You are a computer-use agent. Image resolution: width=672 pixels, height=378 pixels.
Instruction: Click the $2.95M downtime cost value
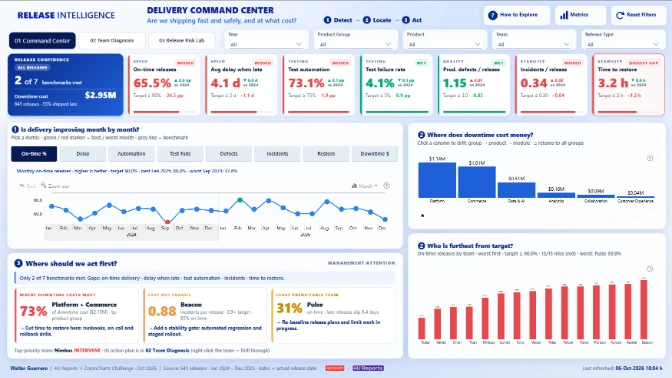click(100, 95)
